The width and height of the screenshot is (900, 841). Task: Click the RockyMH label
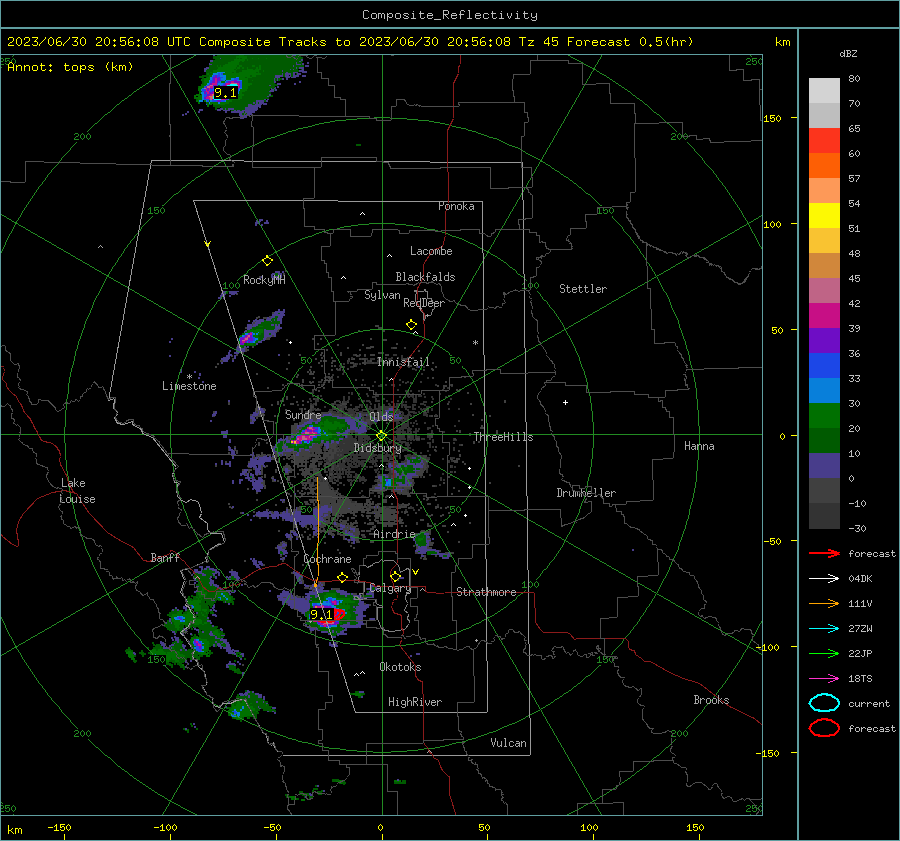[x=264, y=280]
